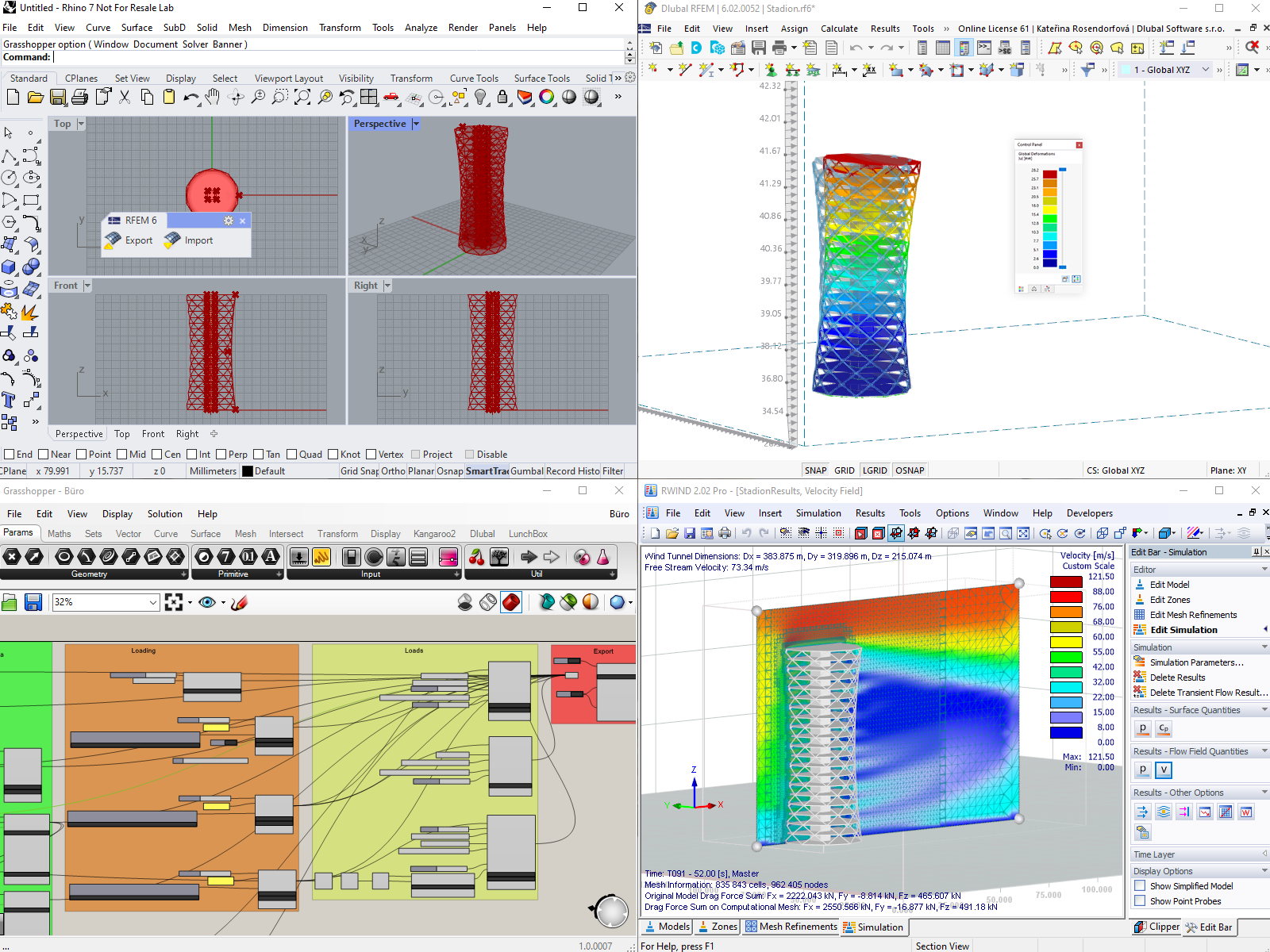
Task: Open RWIND's Simulation menu
Action: tap(818, 512)
